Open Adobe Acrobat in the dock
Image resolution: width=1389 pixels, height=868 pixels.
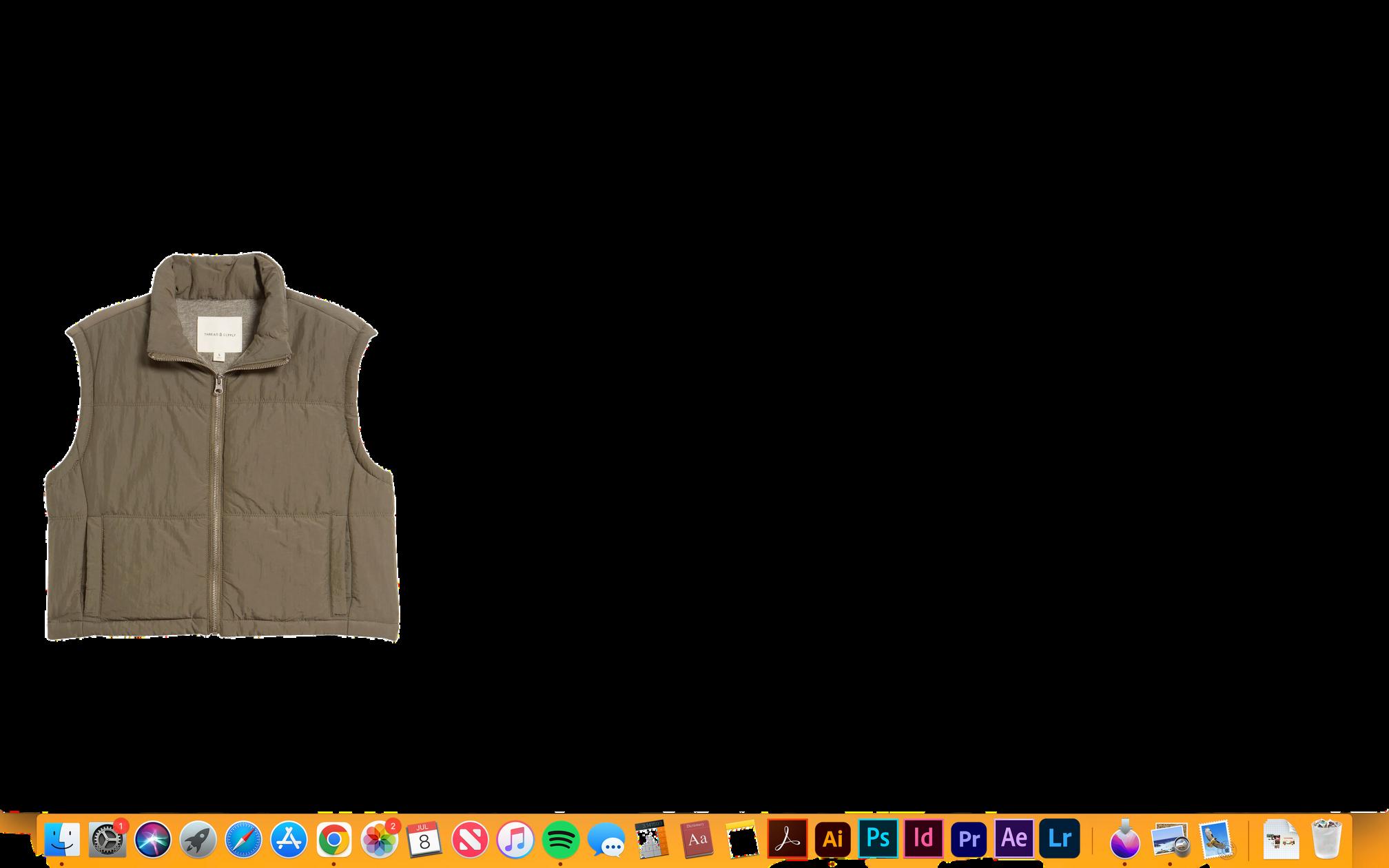tap(787, 839)
